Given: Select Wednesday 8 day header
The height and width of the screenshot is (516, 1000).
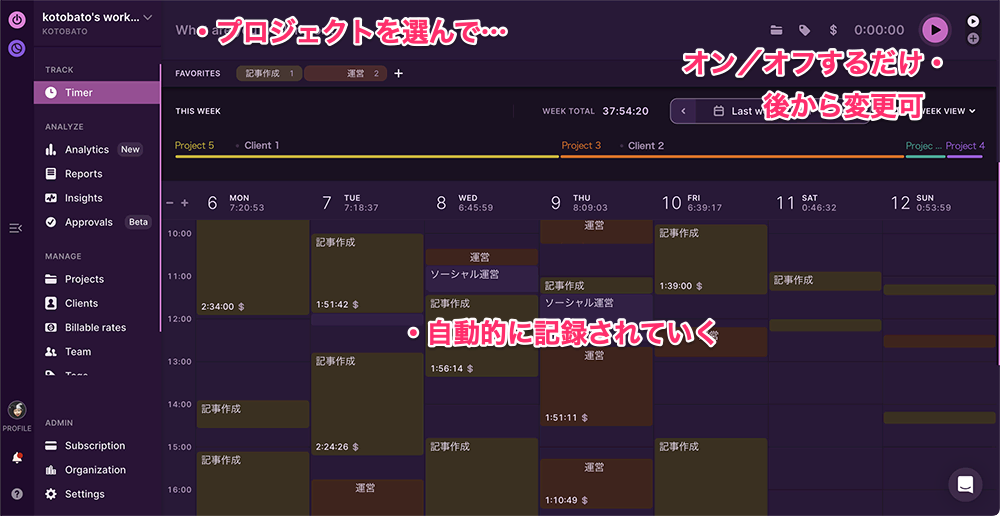Looking at the screenshot, I should [465, 203].
